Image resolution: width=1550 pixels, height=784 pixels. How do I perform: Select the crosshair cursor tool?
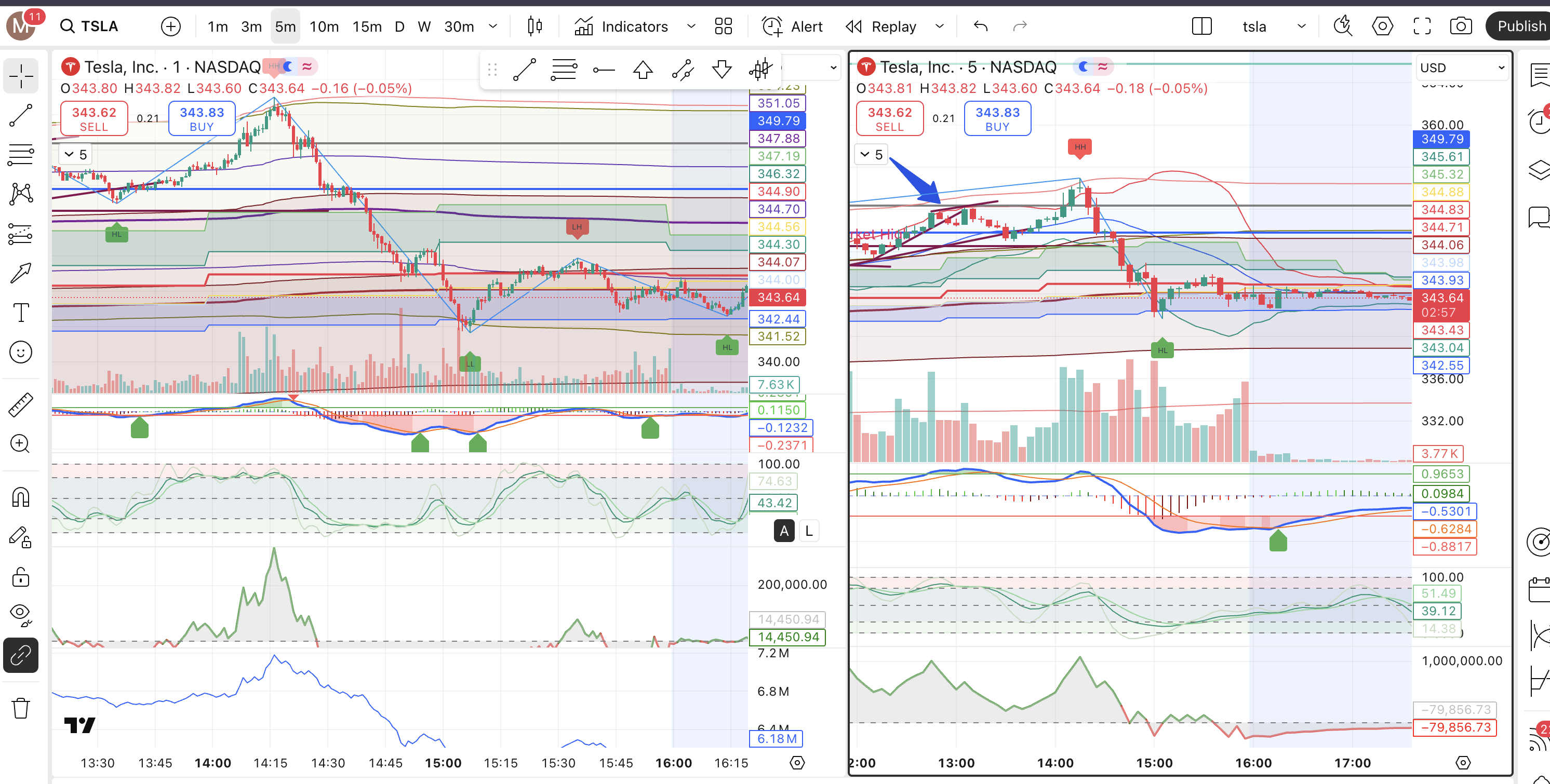tap(20, 76)
